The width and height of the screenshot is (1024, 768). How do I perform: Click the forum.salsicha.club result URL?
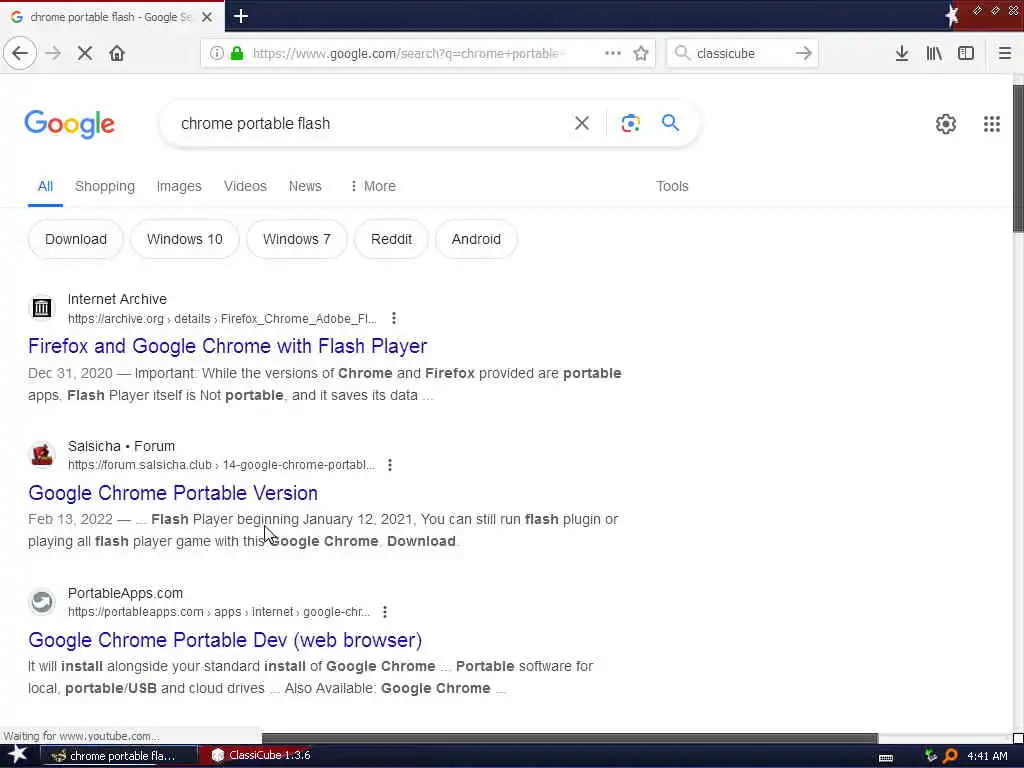221,465
